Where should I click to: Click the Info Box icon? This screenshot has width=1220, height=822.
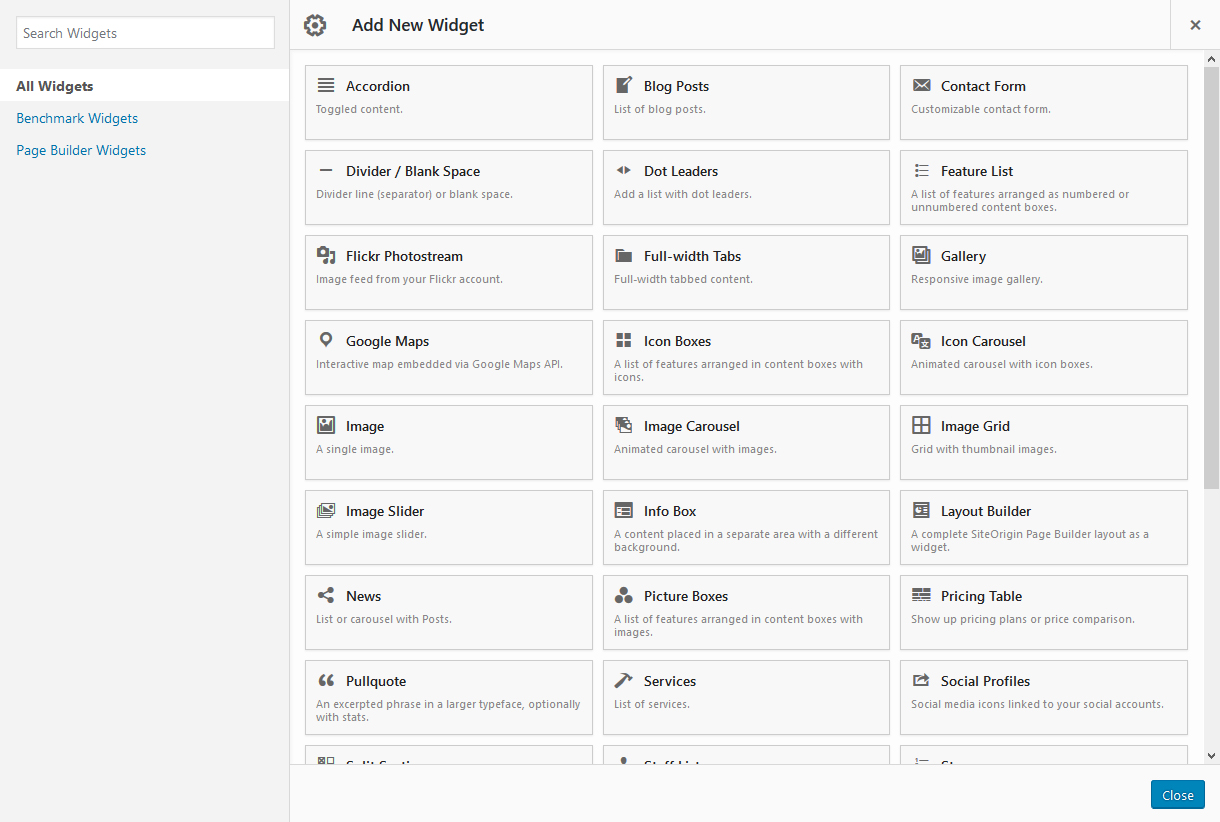click(x=623, y=511)
